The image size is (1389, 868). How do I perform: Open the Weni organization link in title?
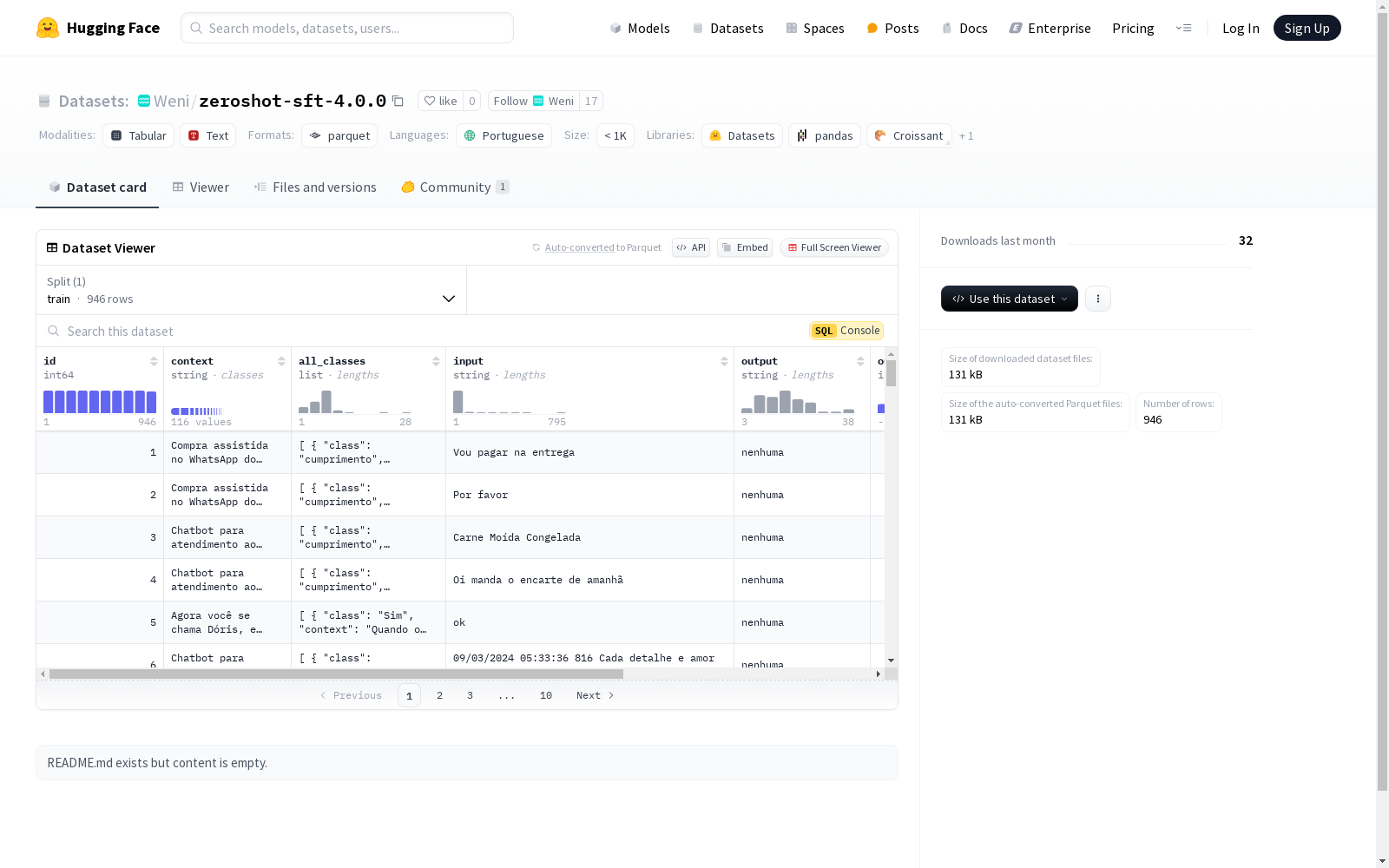point(171,101)
